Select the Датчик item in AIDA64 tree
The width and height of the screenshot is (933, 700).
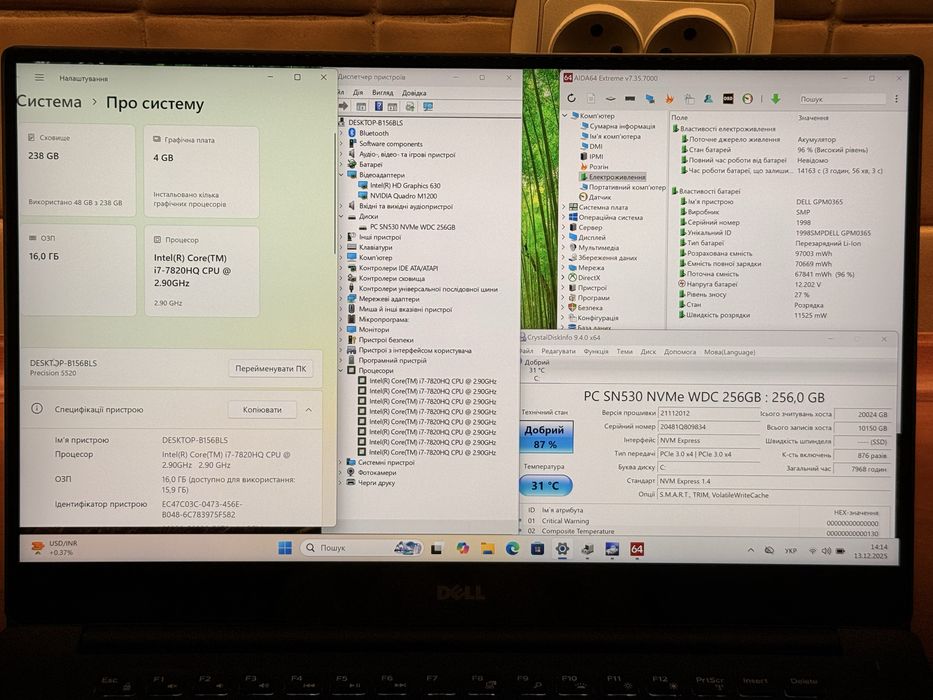[x=594, y=197]
